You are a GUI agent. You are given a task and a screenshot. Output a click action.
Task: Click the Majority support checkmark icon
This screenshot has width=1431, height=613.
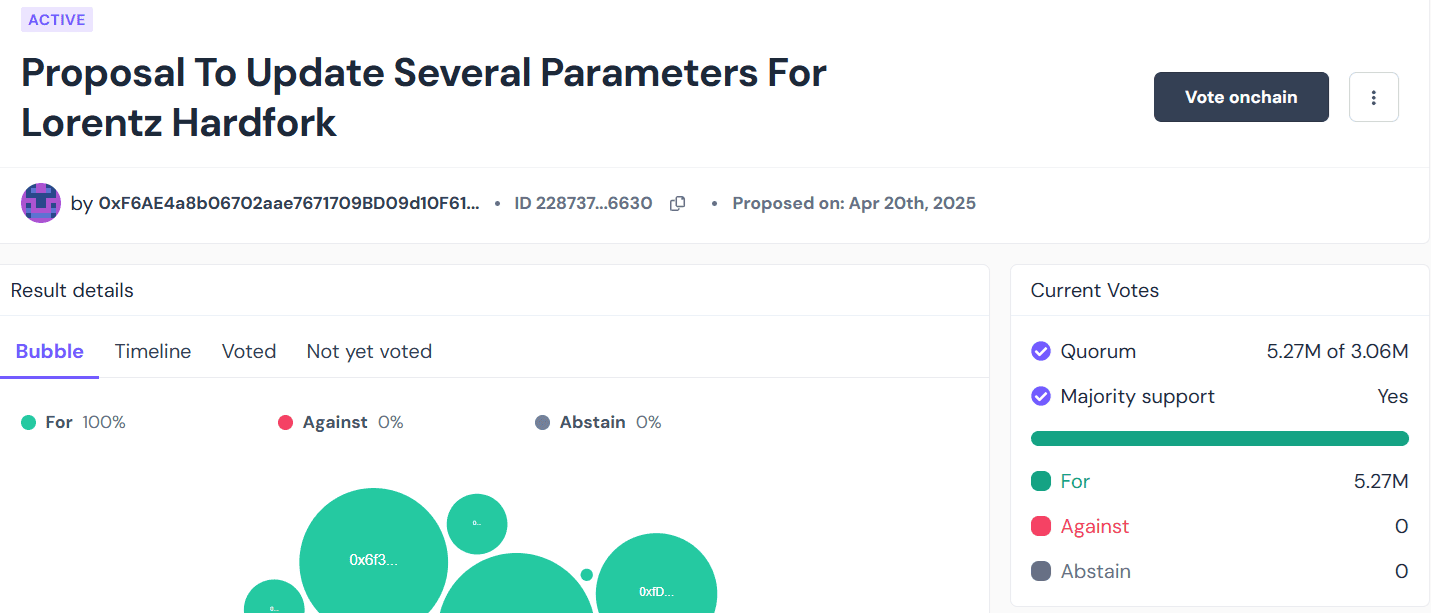(x=1041, y=396)
